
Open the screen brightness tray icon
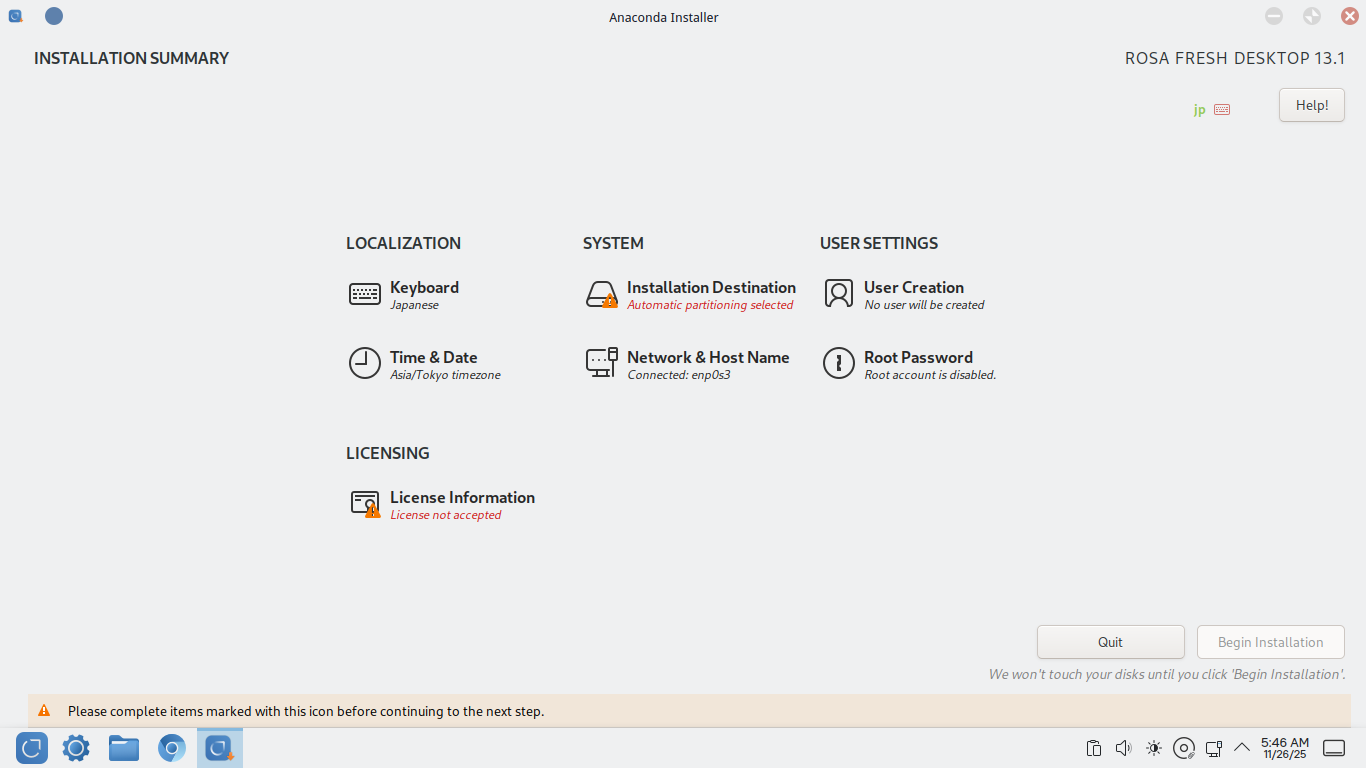coord(1154,748)
